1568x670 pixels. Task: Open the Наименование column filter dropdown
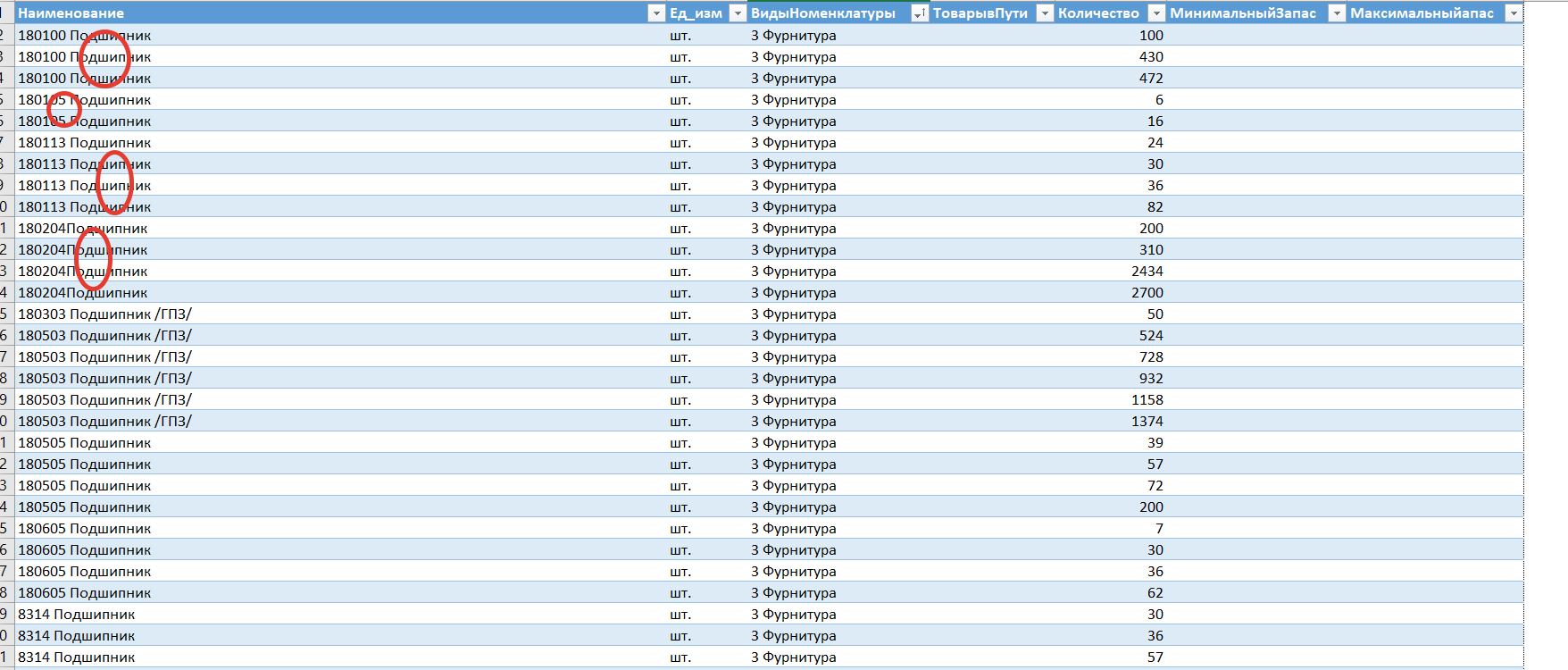pos(656,13)
